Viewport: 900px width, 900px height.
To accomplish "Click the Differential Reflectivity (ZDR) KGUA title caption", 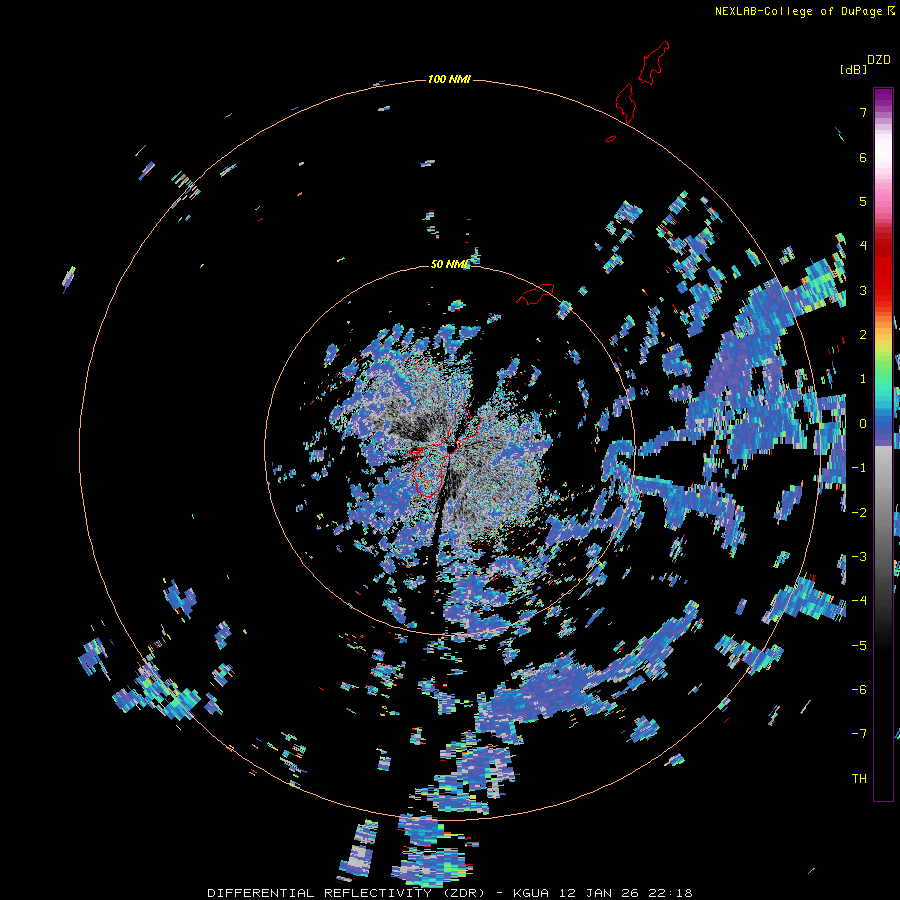I will coord(450,893).
